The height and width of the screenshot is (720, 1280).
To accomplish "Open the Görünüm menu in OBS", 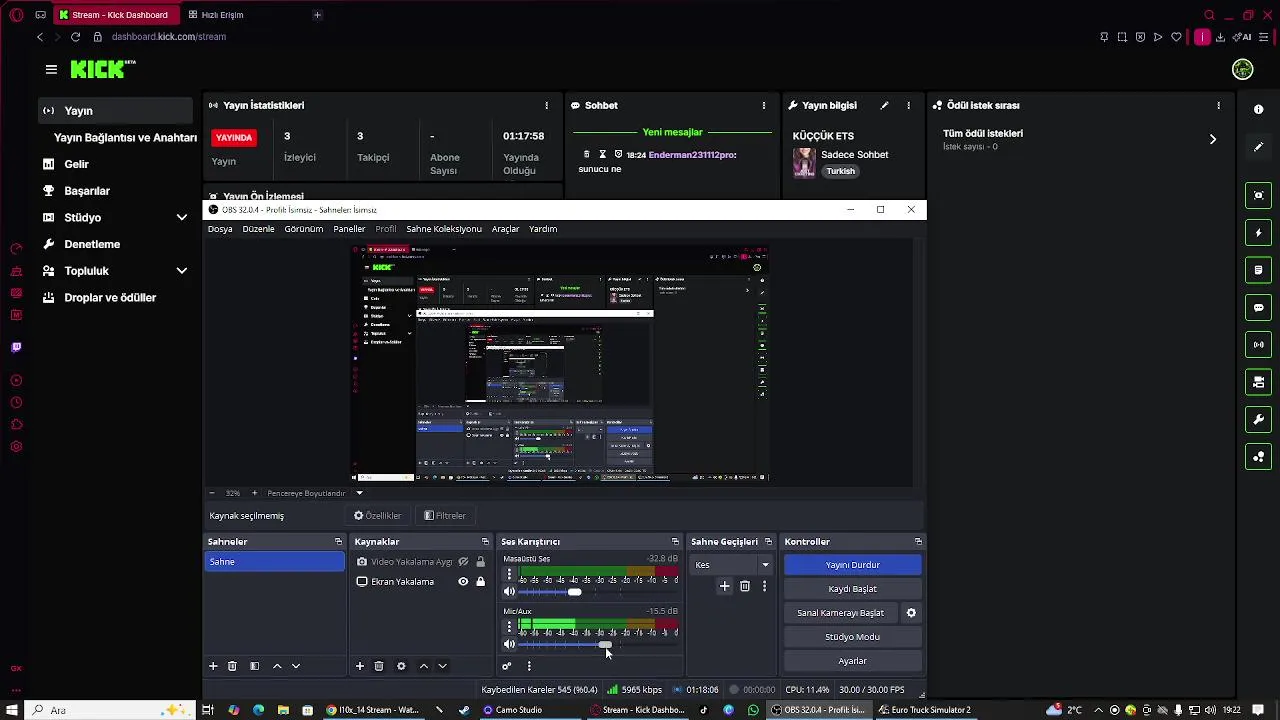I will (x=304, y=229).
